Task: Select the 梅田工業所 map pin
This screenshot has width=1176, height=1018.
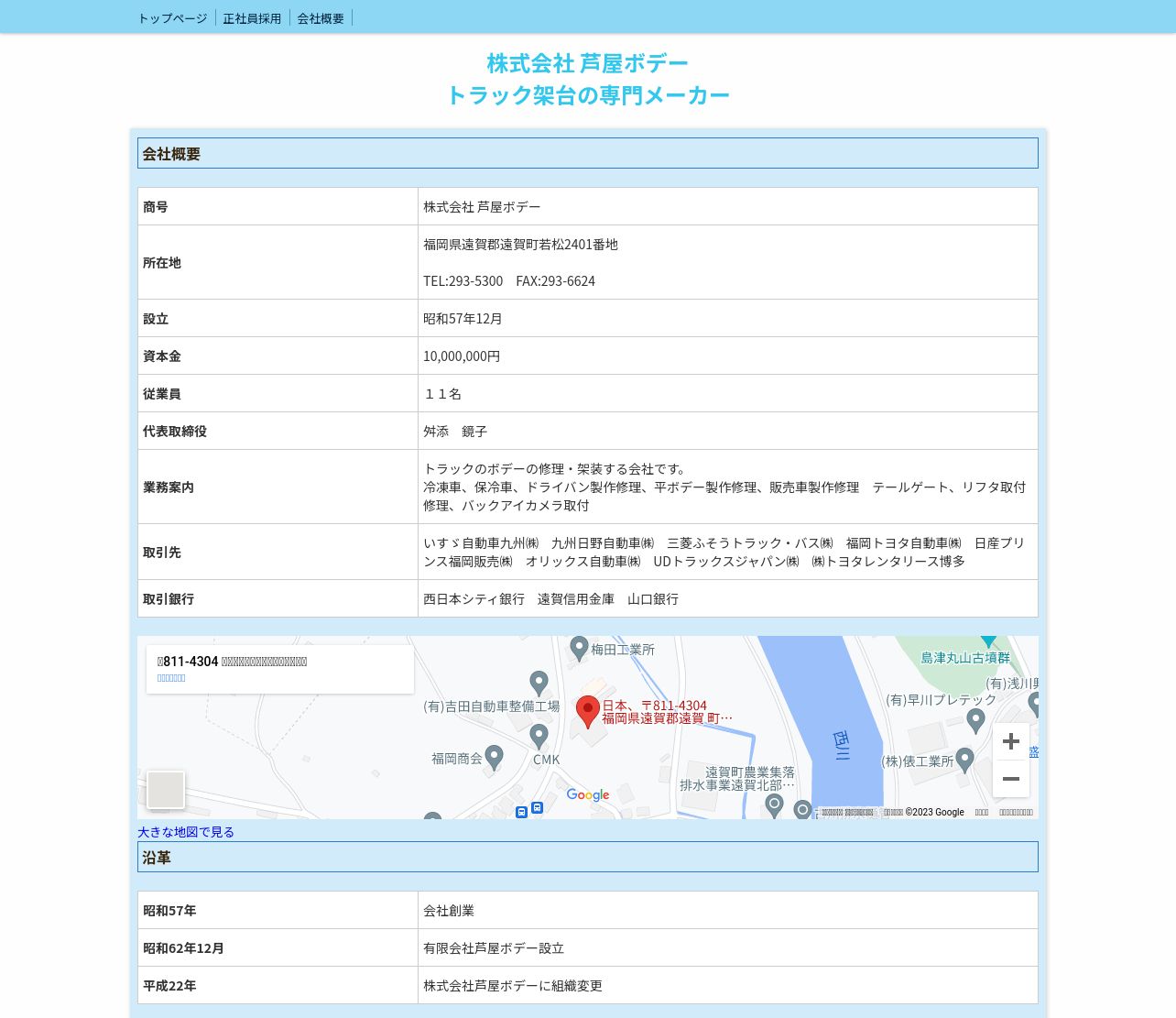Action: [579, 648]
